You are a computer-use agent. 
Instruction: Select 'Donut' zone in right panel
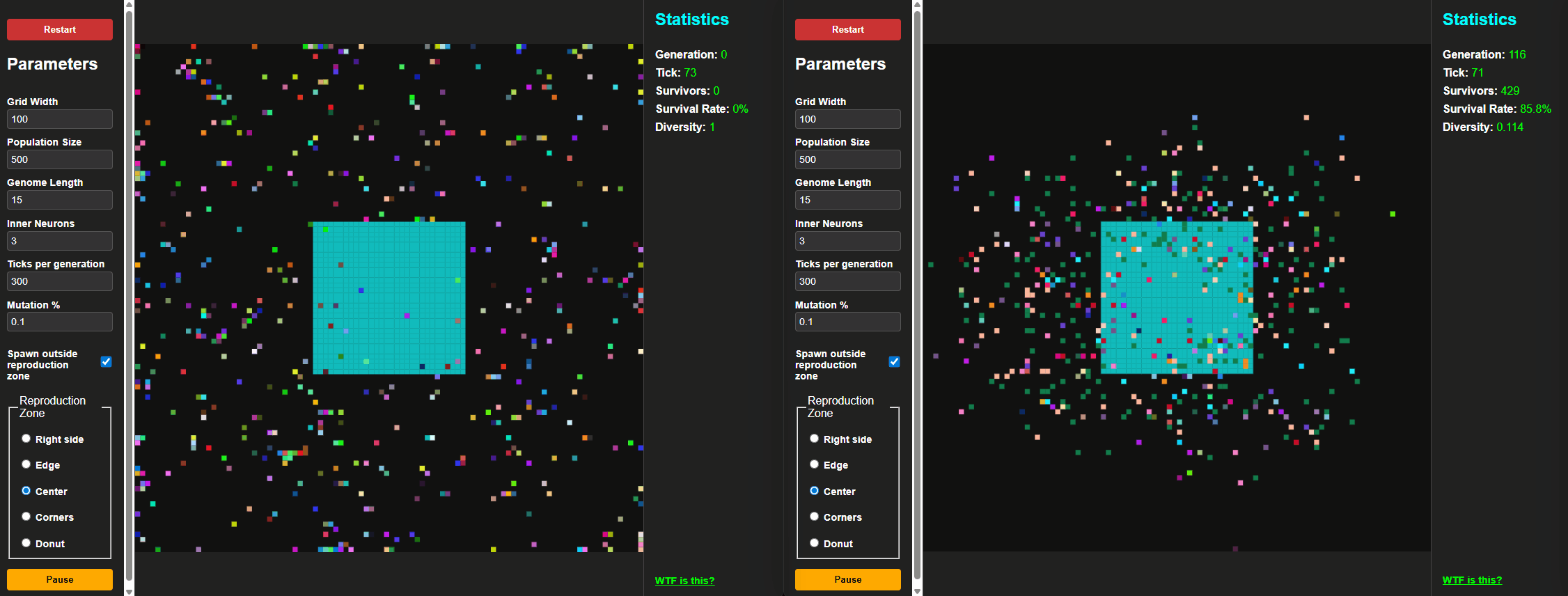click(814, 543)
